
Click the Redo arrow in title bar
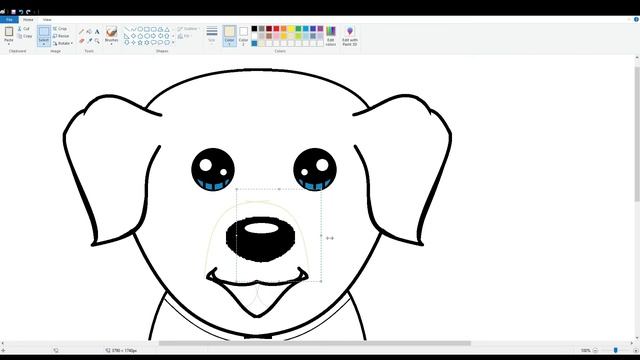(x=28, y=12)
